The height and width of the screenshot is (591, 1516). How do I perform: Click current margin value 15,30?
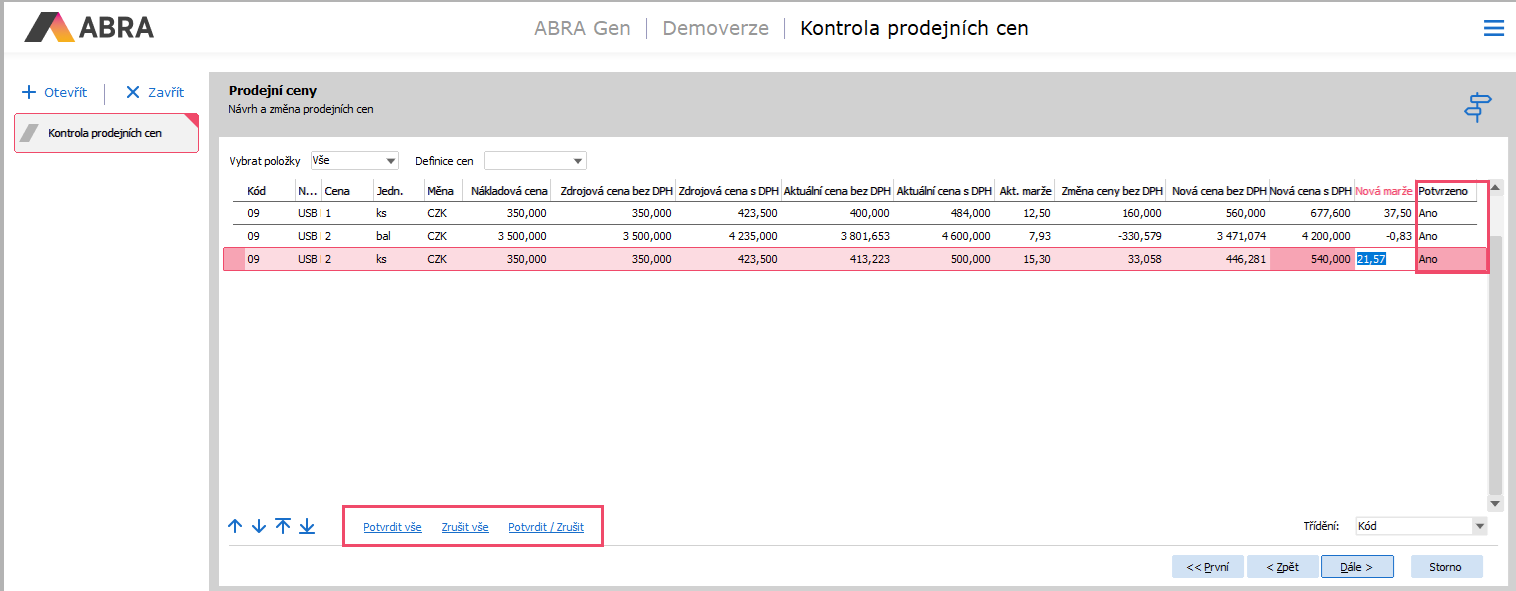[x=1037, y=259]
